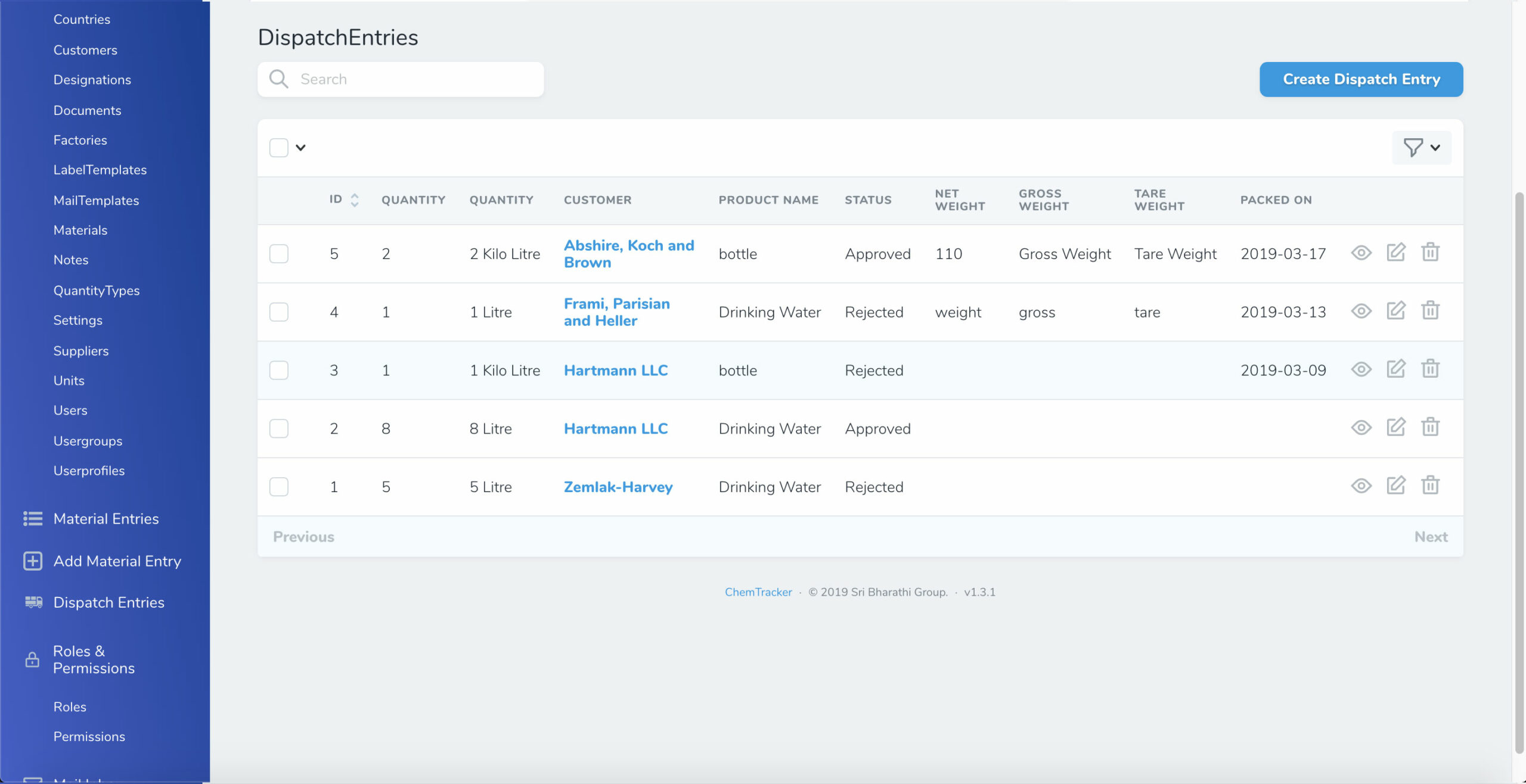The image size is (1526, 784).
Task: Open Material Entries in sidebar
Action: [106, 519]
